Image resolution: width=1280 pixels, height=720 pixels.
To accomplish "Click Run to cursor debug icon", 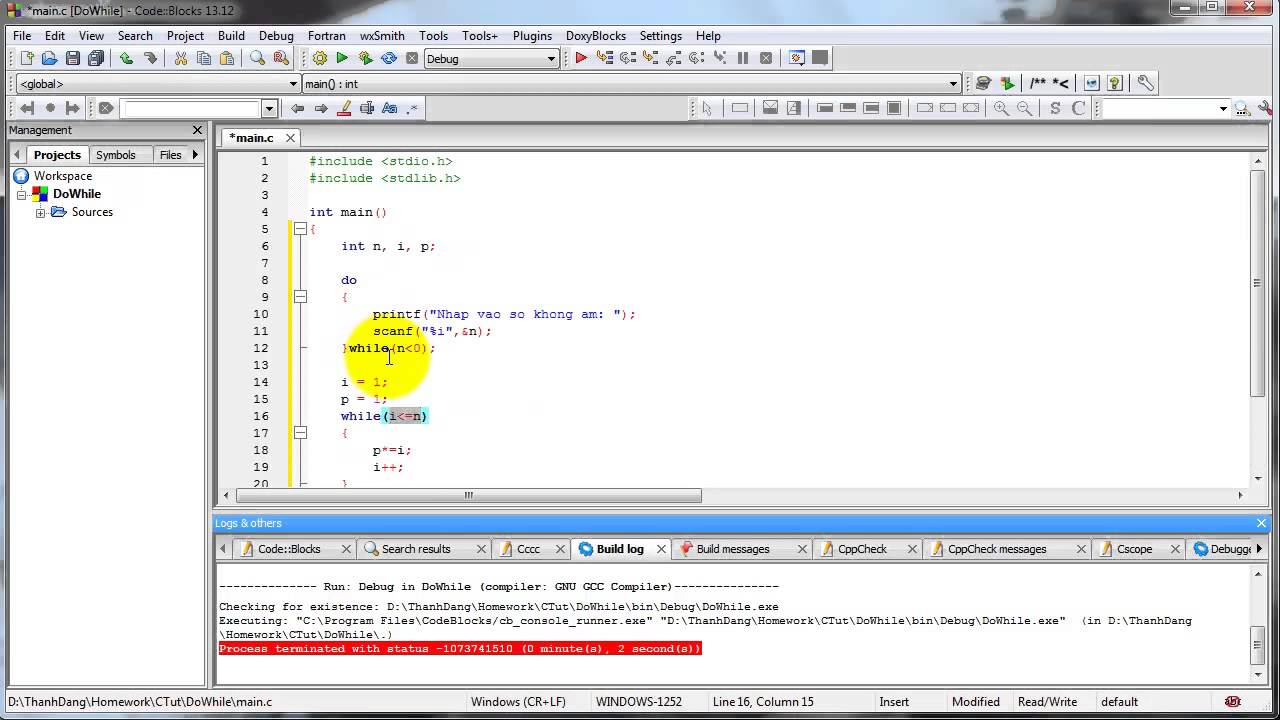I will 604,58.
